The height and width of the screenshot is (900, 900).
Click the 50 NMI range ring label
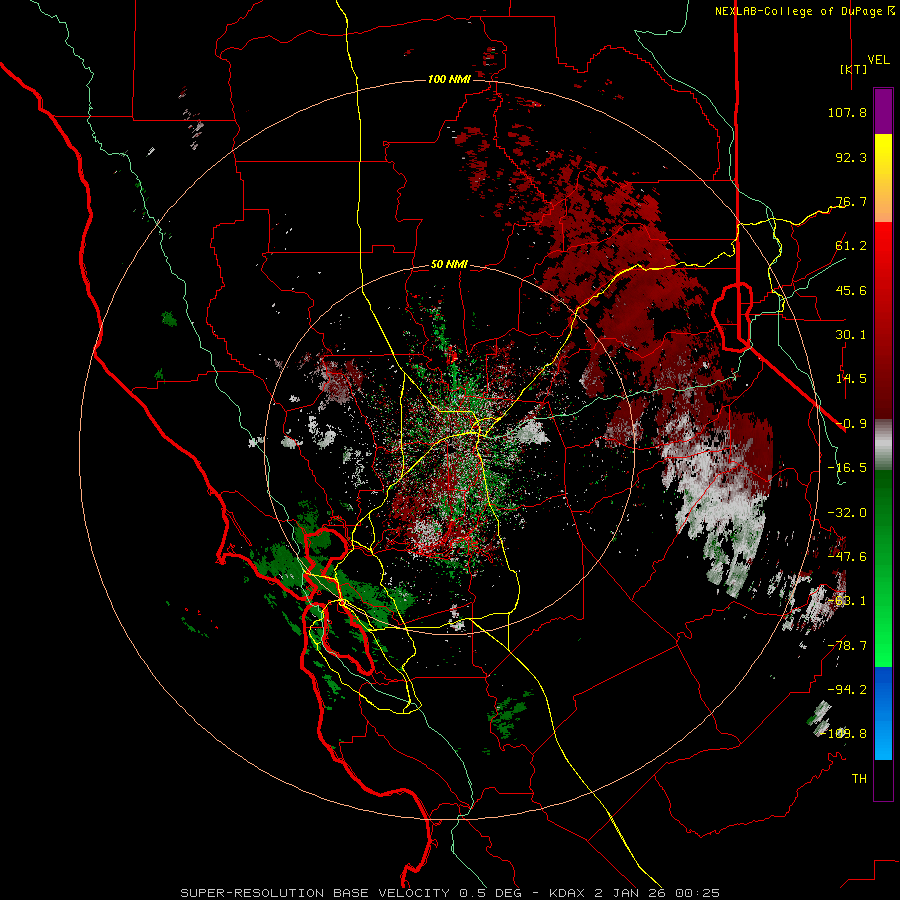(x=449, y=265)
